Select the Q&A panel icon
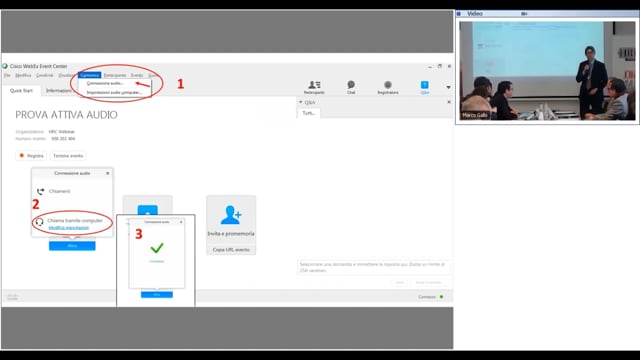The width and height of the screenshot is (640, 360). [424, 84]
